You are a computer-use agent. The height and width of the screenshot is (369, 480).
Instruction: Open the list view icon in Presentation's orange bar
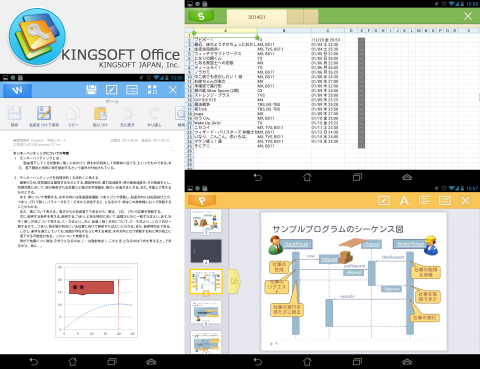tap(445, 200)
